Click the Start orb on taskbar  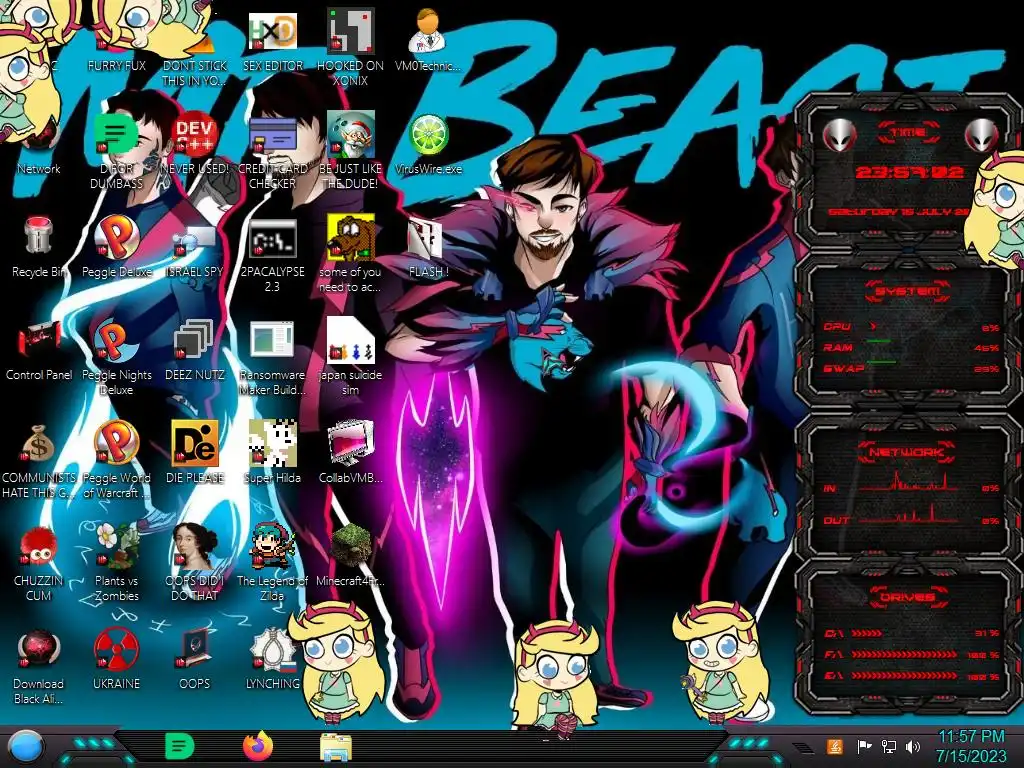click(25, 747)
